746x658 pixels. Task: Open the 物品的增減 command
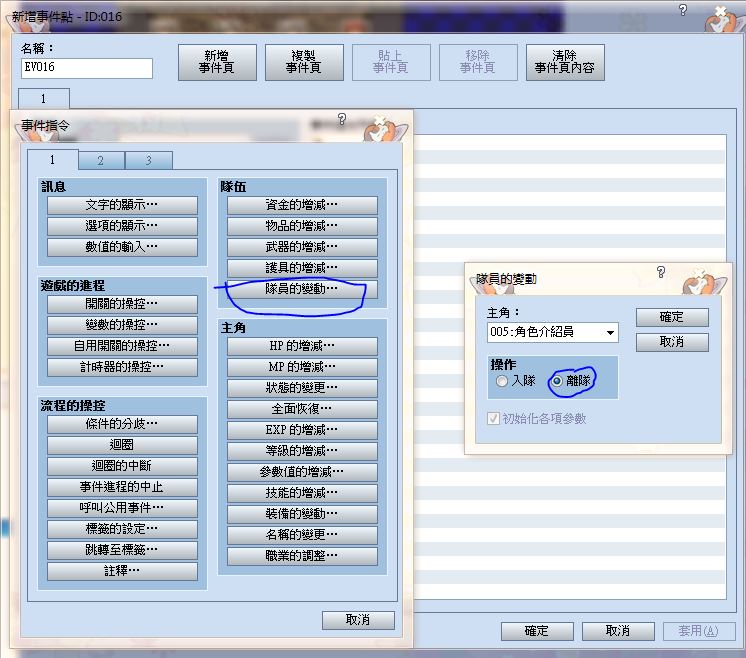[x=302, y=226]
